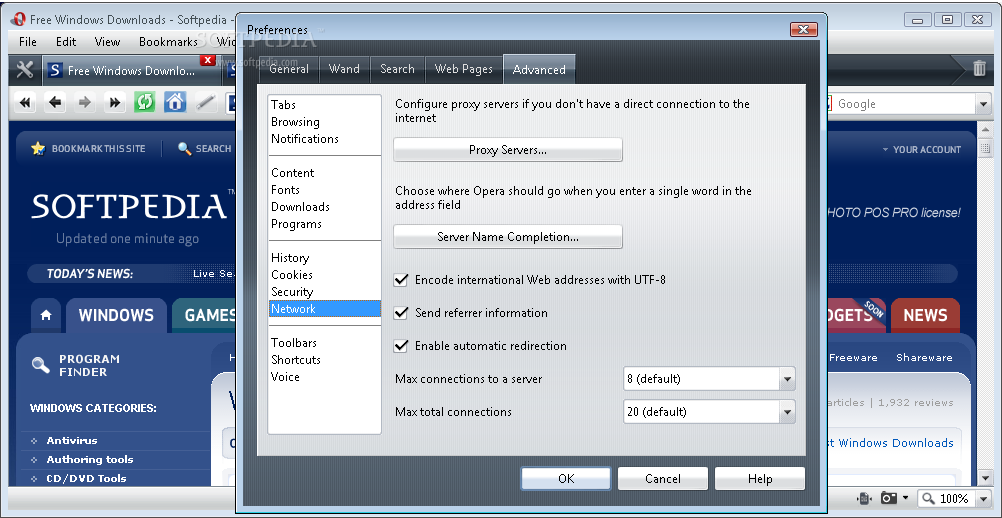Toggle Encode international Web addresses with UTF-8
The width and height of the screenshot is (1002, 518).
401,280
